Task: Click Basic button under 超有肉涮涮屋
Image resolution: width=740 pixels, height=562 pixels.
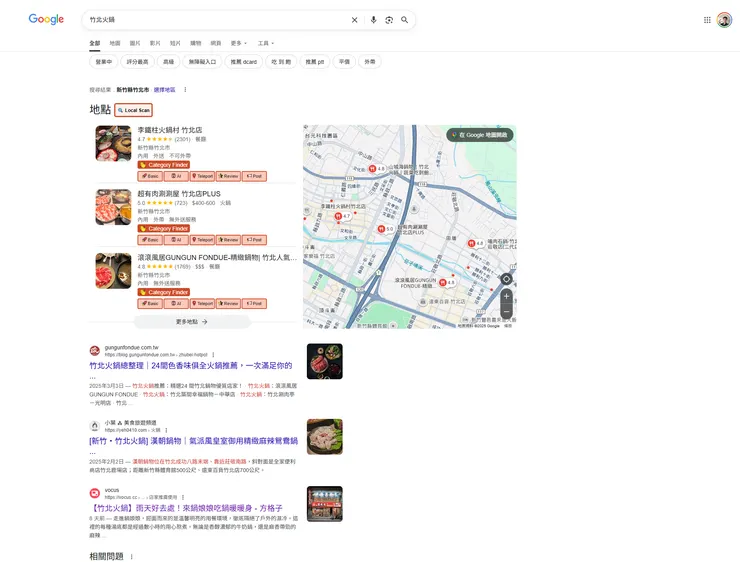Action: point(150,240)
